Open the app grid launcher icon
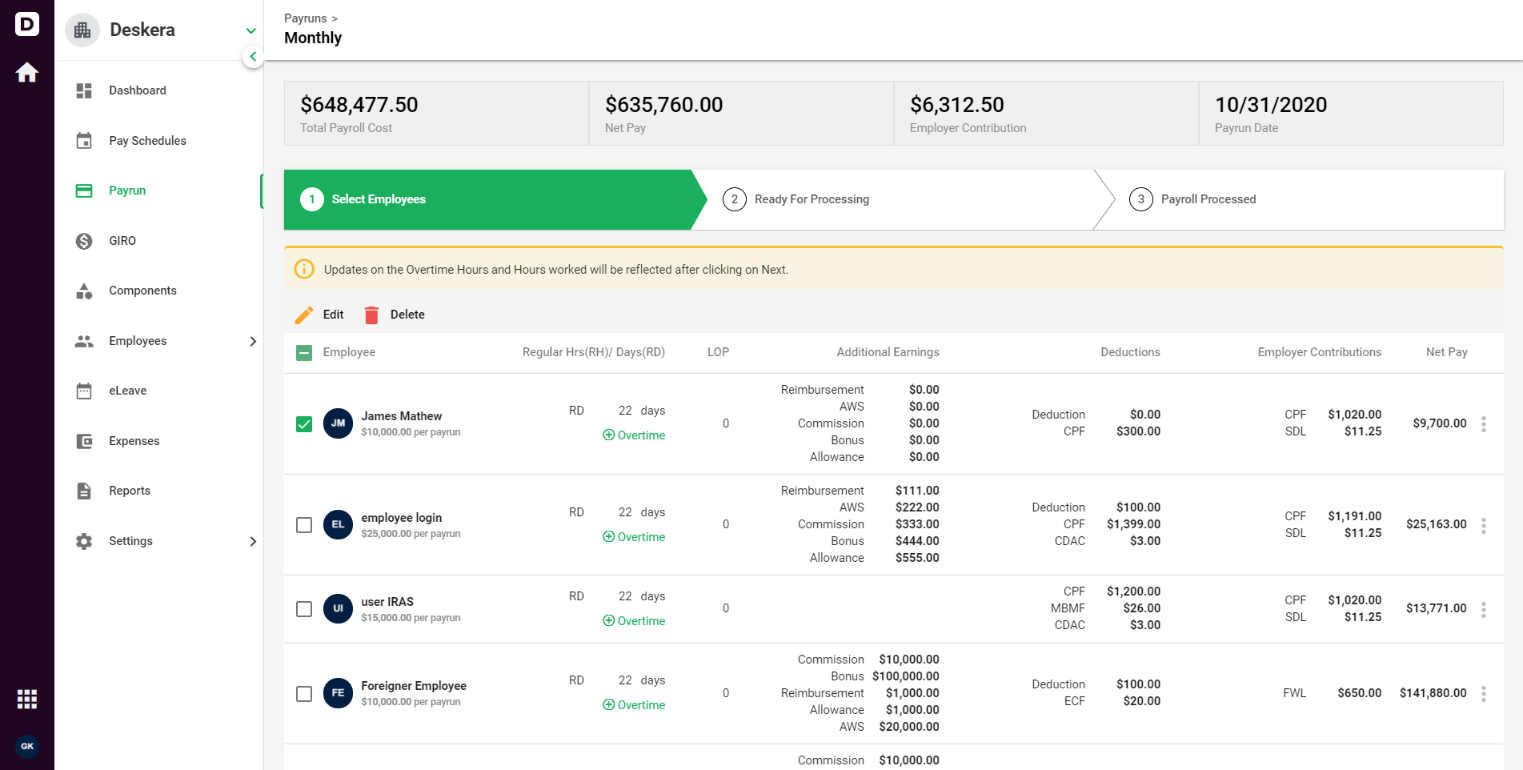 [27, 699]
